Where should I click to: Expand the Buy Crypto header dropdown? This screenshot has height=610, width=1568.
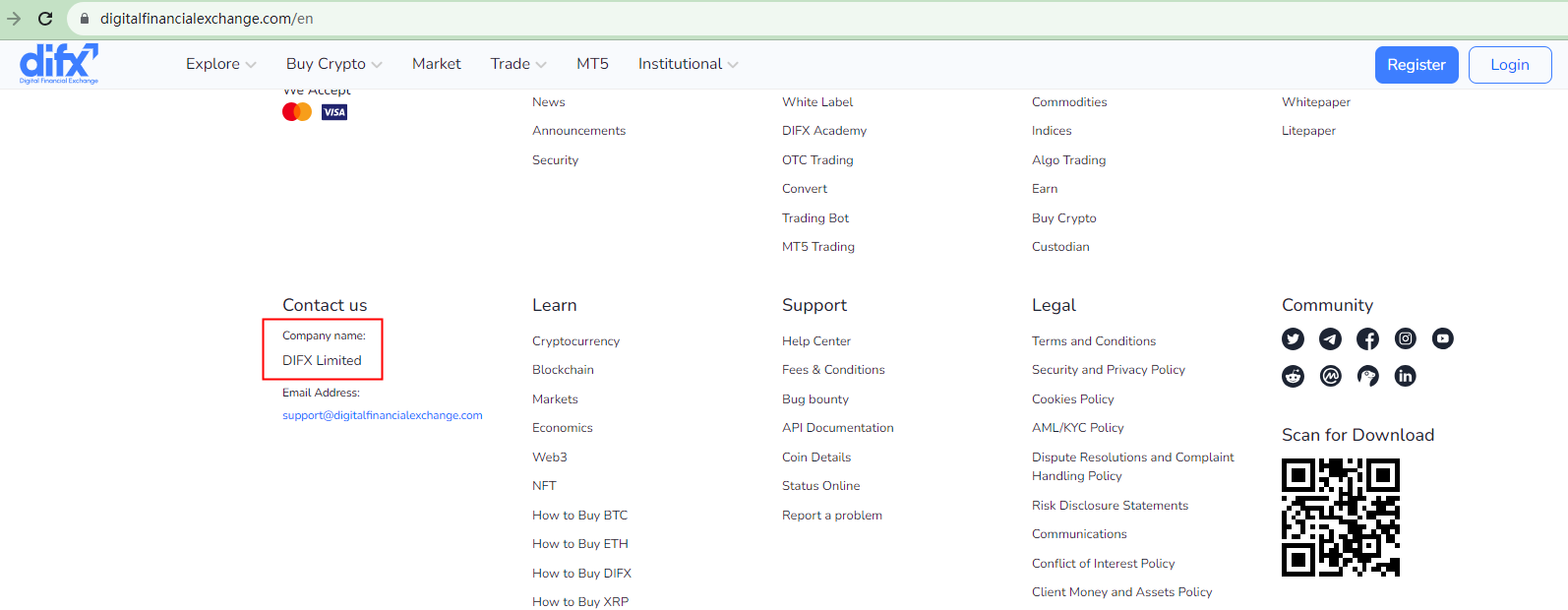click(x=334, y=64)
